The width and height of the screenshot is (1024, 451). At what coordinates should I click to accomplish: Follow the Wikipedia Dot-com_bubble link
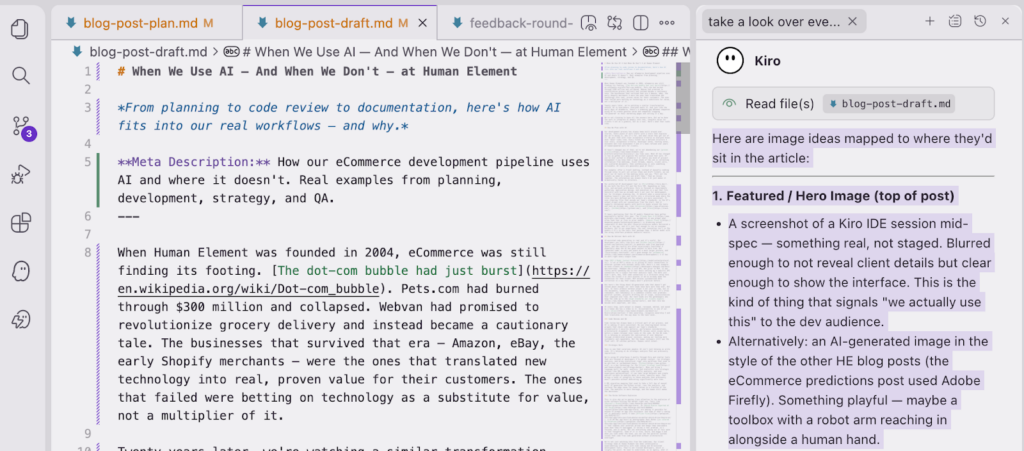354,279
